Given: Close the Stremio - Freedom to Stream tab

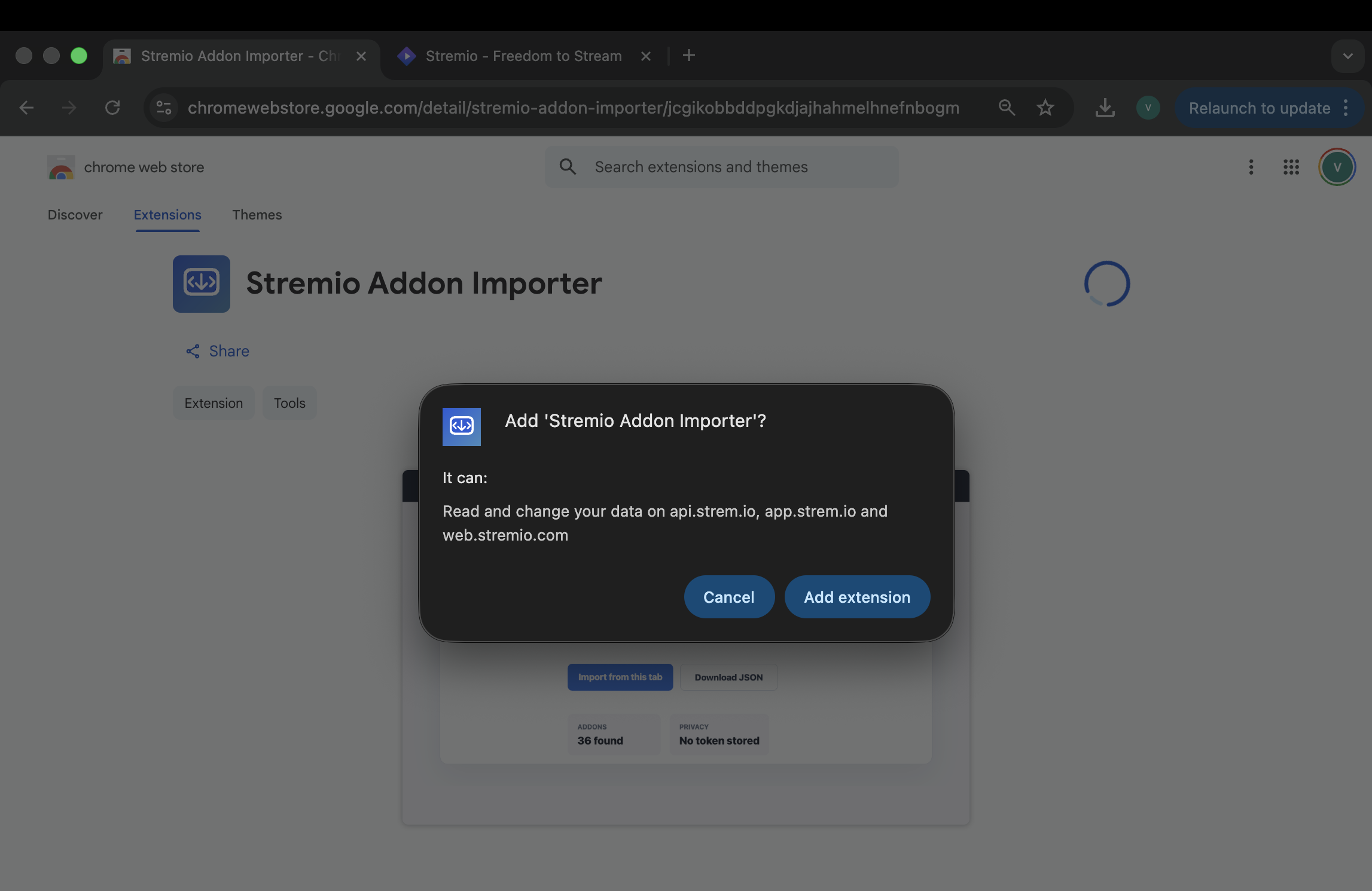Looking at the screenshot, I should coord(646,56).
